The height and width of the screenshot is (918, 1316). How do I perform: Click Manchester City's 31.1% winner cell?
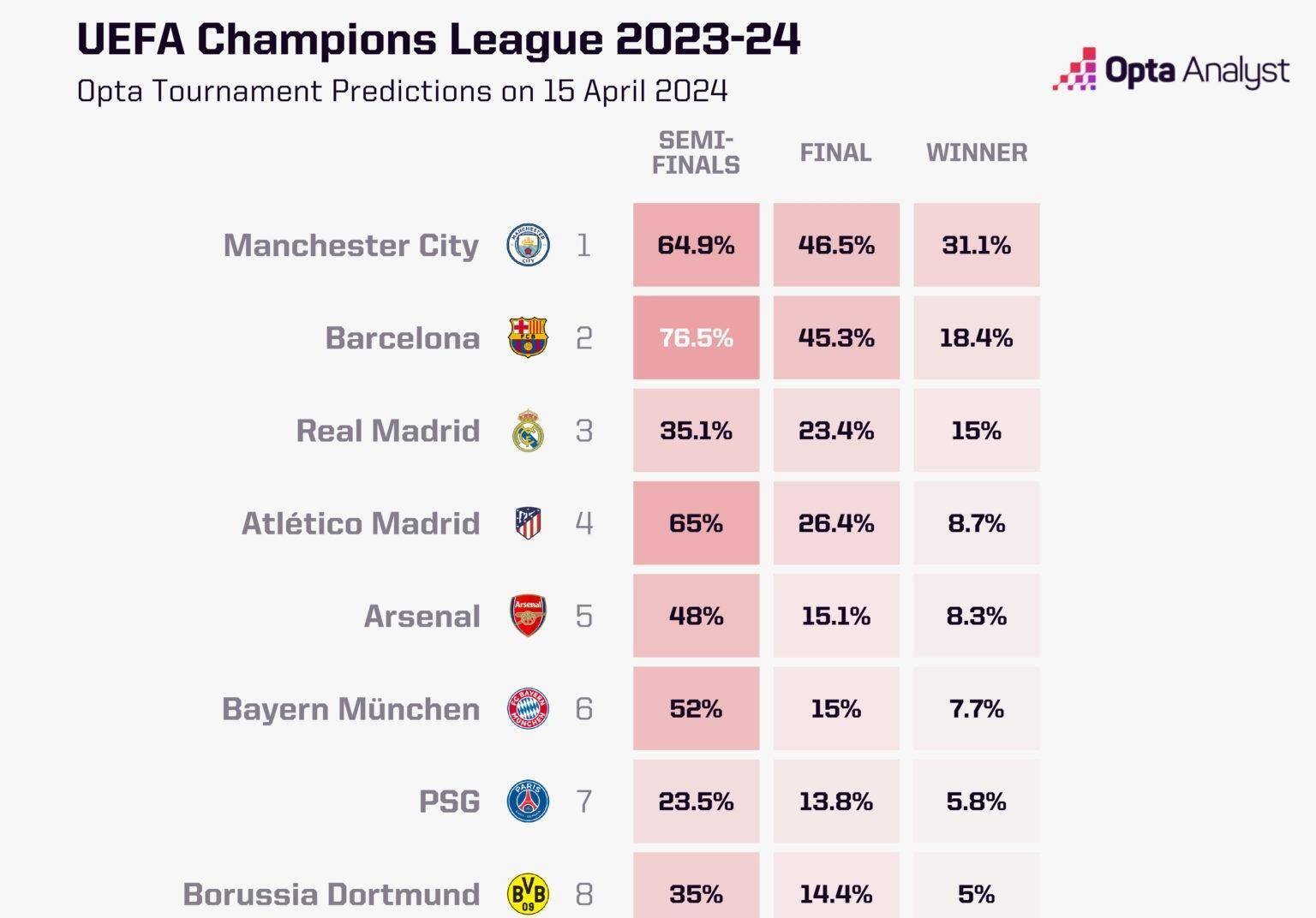click(x=977, y=246)
